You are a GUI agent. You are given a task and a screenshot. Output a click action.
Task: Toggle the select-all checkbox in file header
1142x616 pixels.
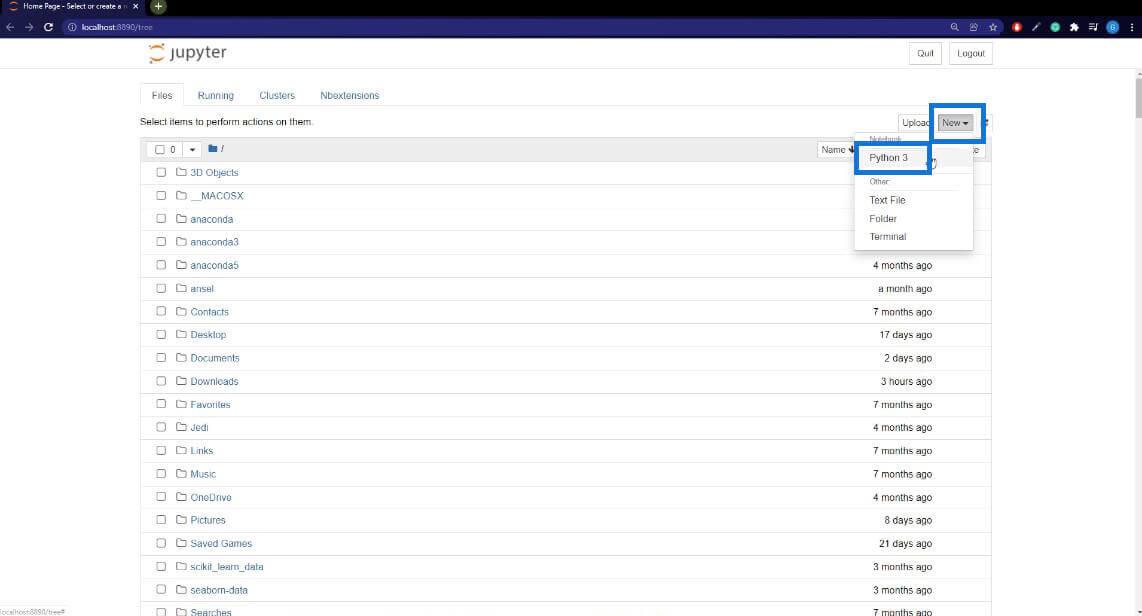tap(160, 149)
